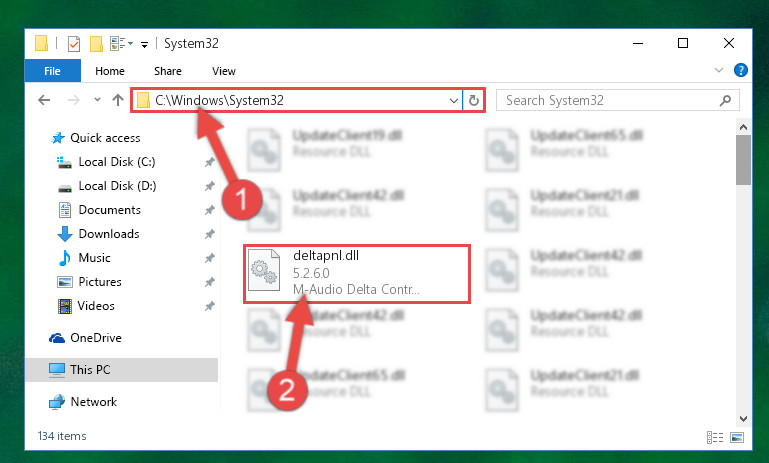
Task: Maximize the System32 window
Action: [x=683, y=43]
